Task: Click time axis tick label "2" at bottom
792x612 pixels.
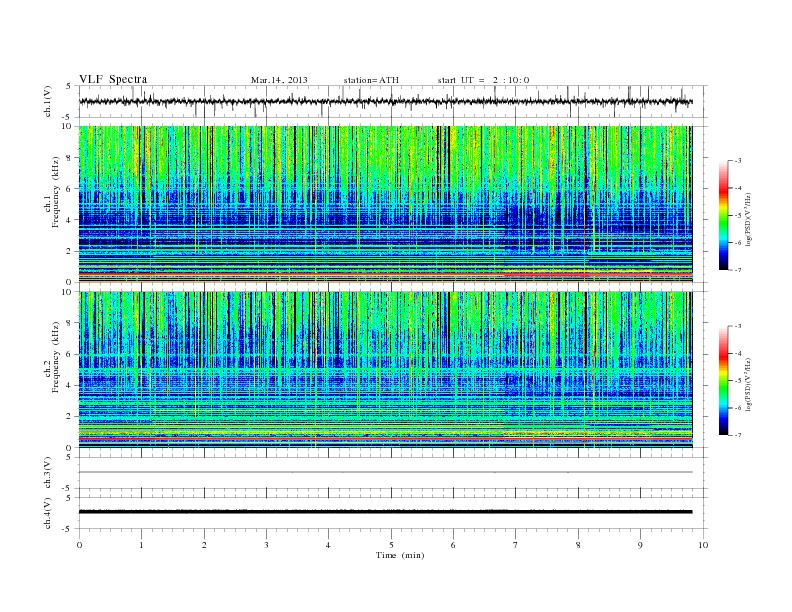Action: [204, 545]
